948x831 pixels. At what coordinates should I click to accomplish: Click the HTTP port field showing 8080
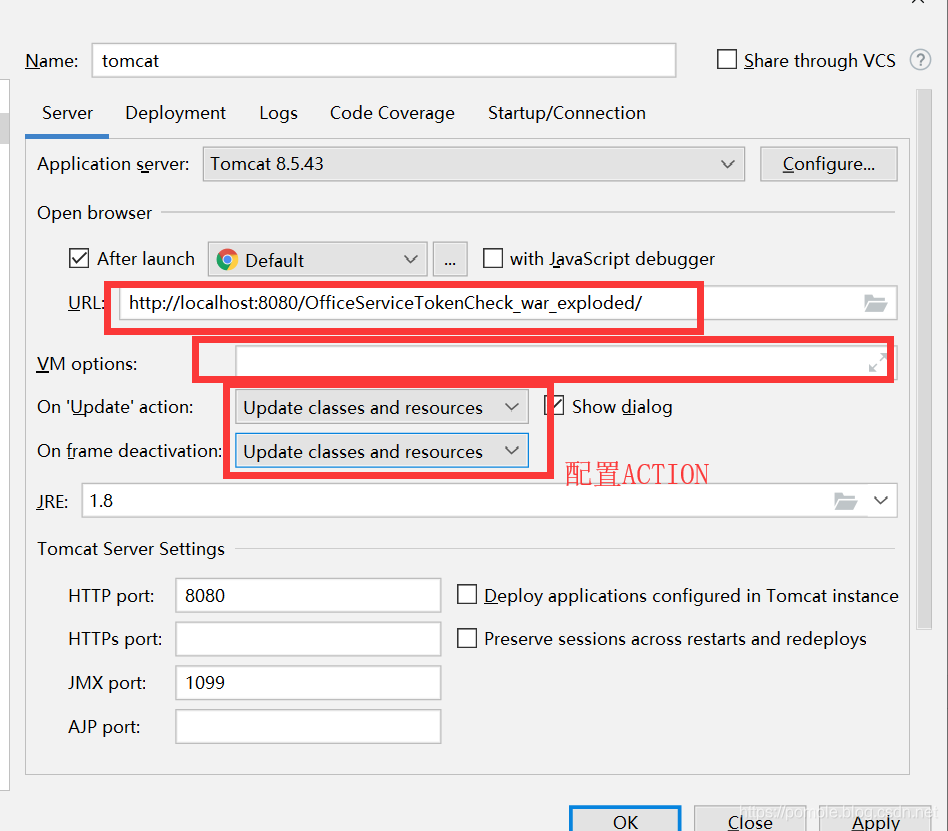tap(308, 595)
